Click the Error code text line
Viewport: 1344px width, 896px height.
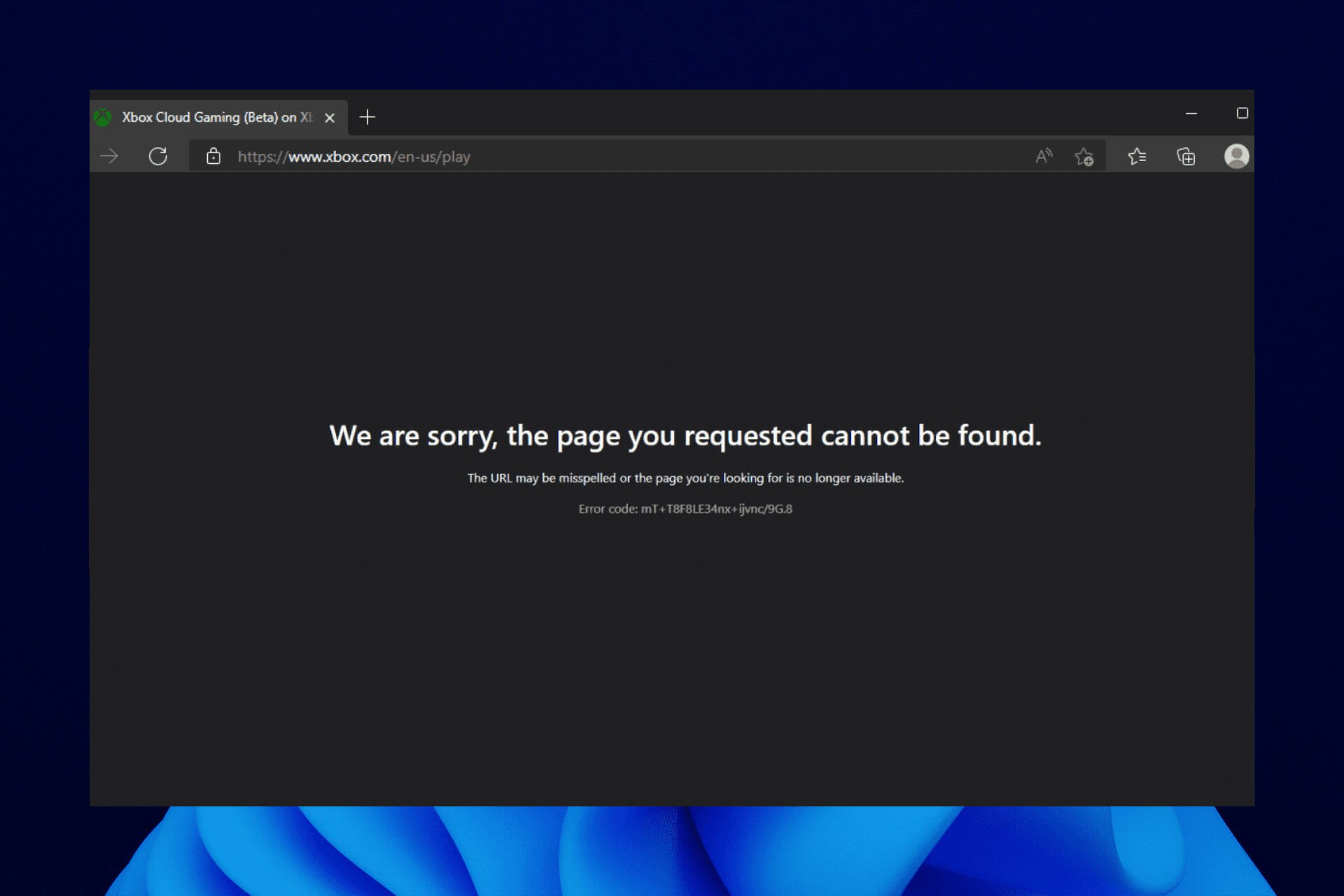(x=685, y=509)
